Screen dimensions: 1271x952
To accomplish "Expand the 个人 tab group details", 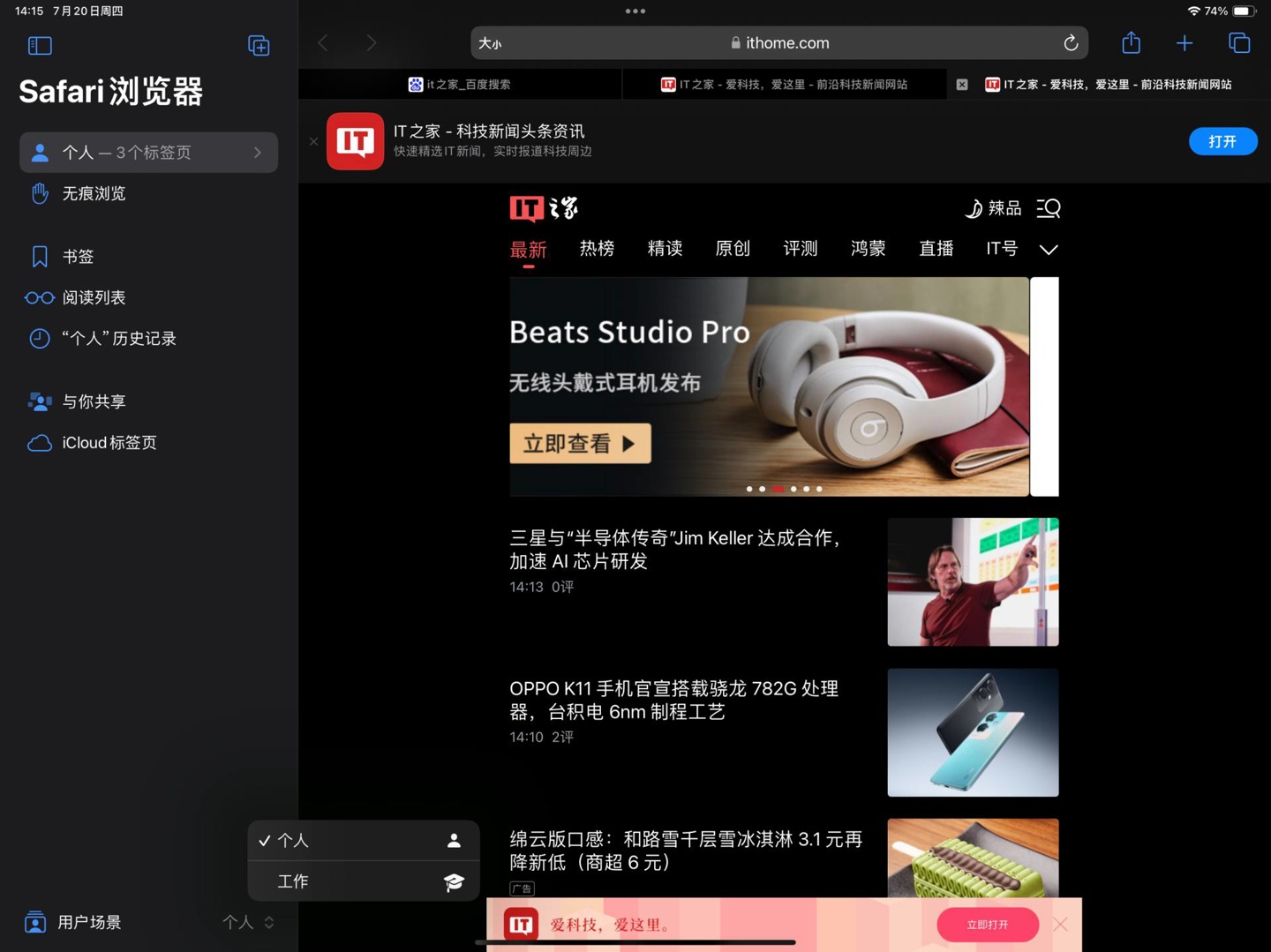I will click(x=257, y=152).
